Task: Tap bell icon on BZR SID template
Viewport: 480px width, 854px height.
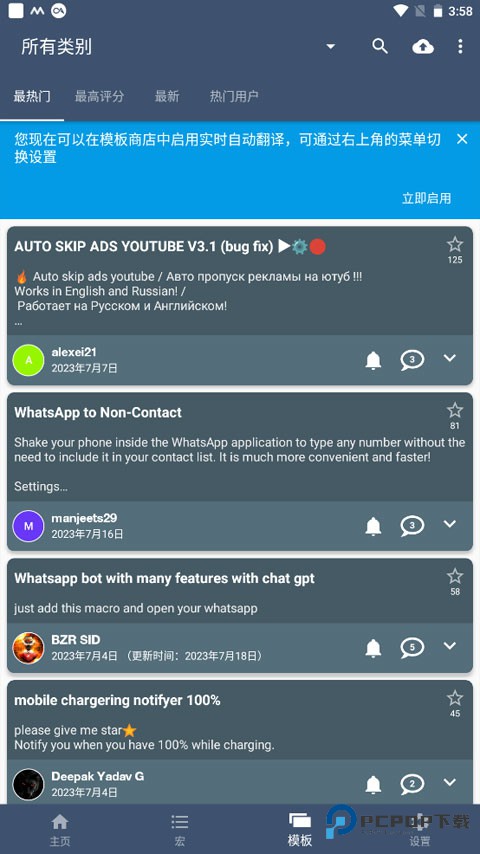Action: 373,648
